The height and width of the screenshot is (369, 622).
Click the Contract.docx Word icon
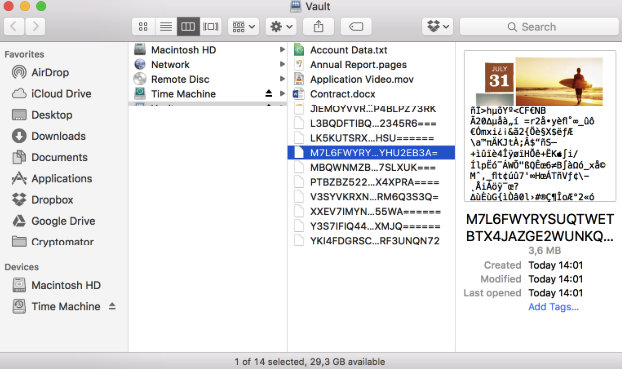coord(298,94)
